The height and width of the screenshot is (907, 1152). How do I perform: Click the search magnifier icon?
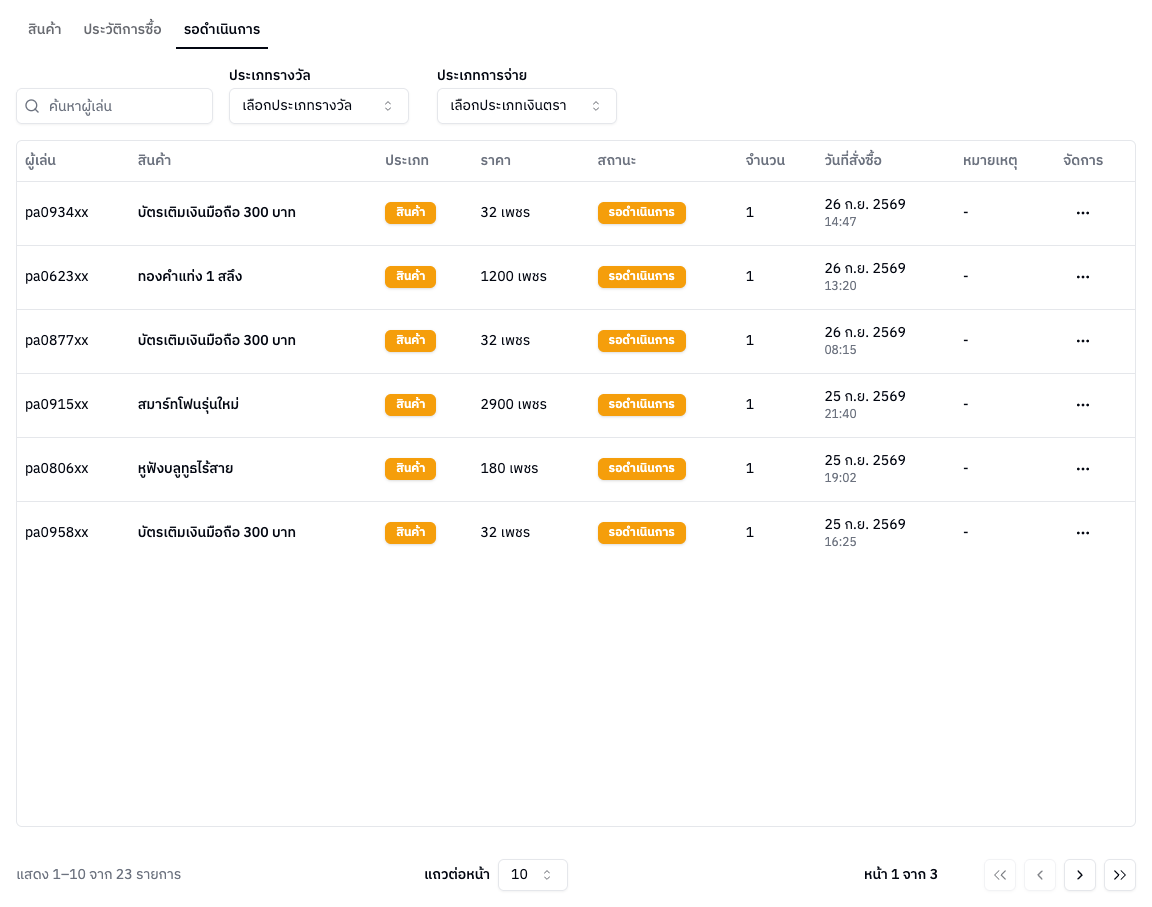[32, 106]
